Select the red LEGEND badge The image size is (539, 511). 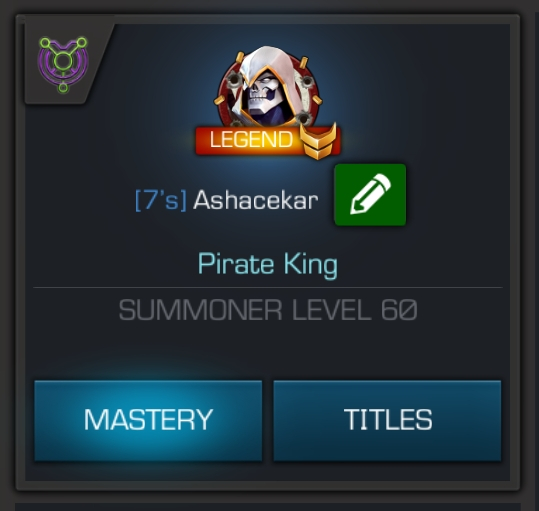[x=268, y=141]
